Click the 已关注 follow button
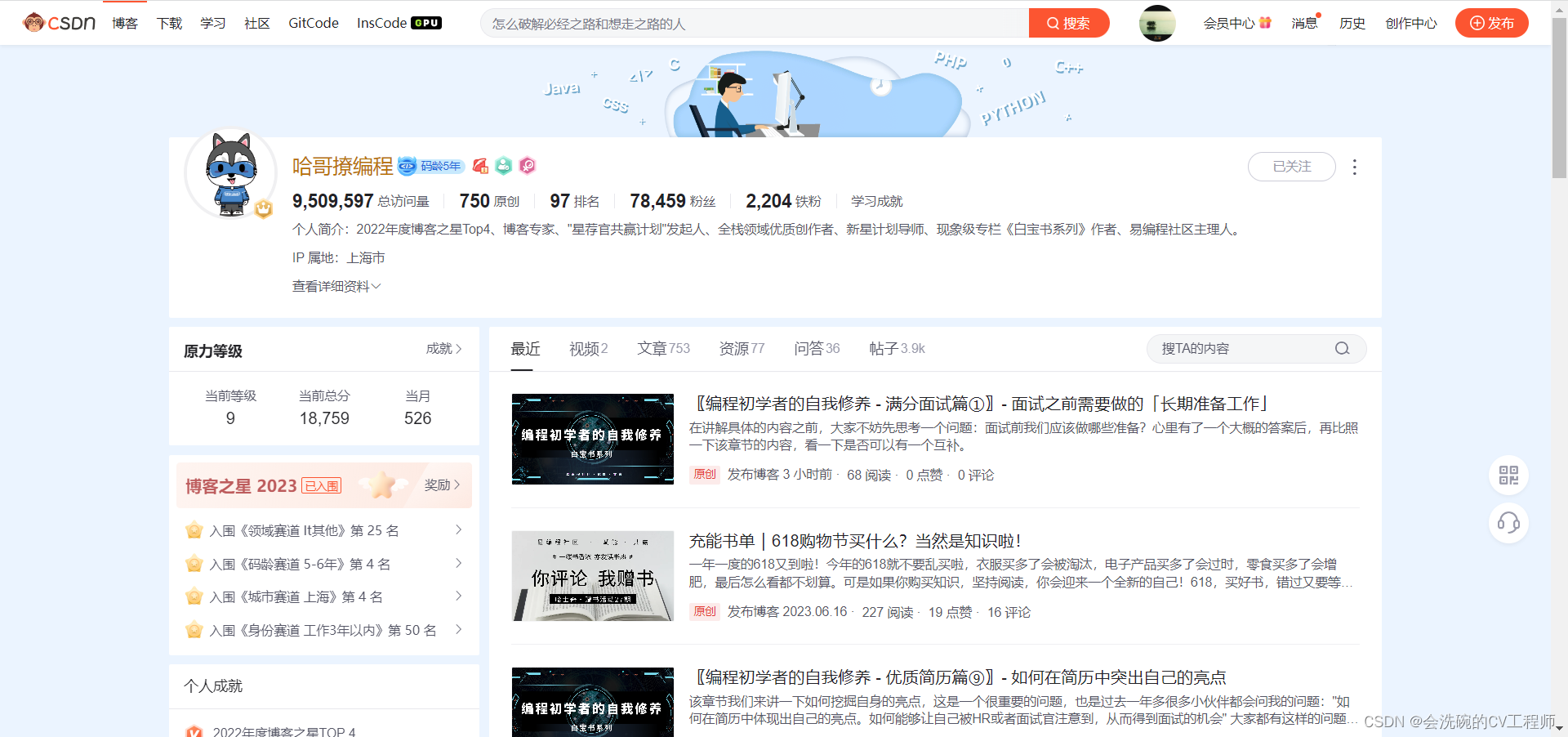 [1292, 167]
